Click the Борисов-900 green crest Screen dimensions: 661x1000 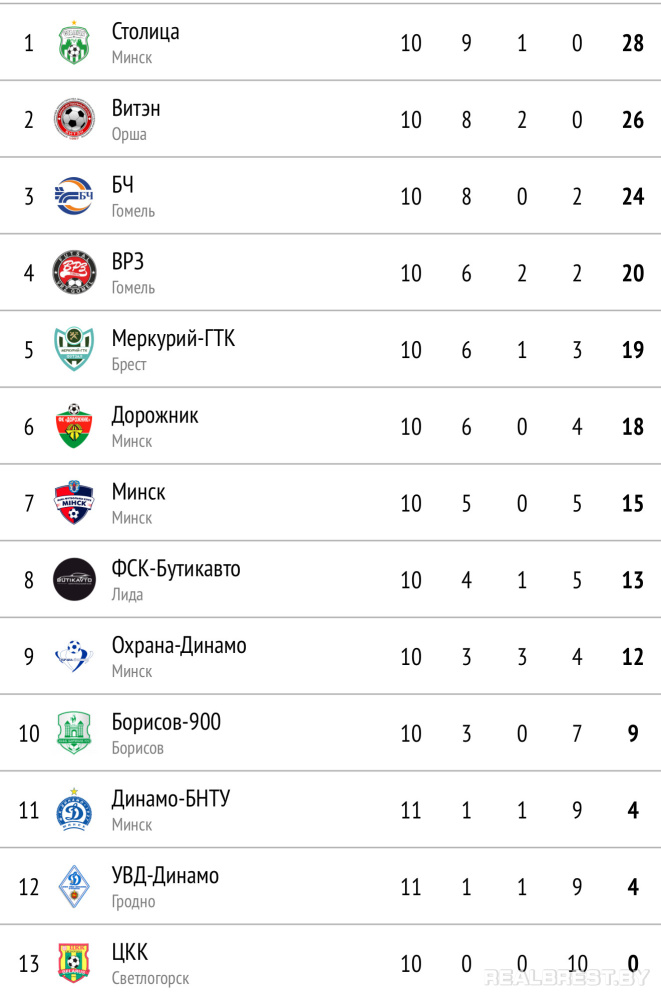(x=74, y=733)
